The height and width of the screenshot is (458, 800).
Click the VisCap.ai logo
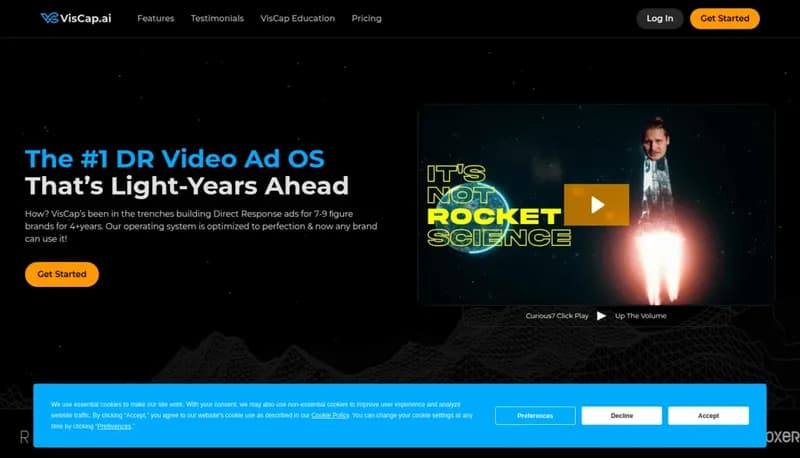tap(76, 18)
